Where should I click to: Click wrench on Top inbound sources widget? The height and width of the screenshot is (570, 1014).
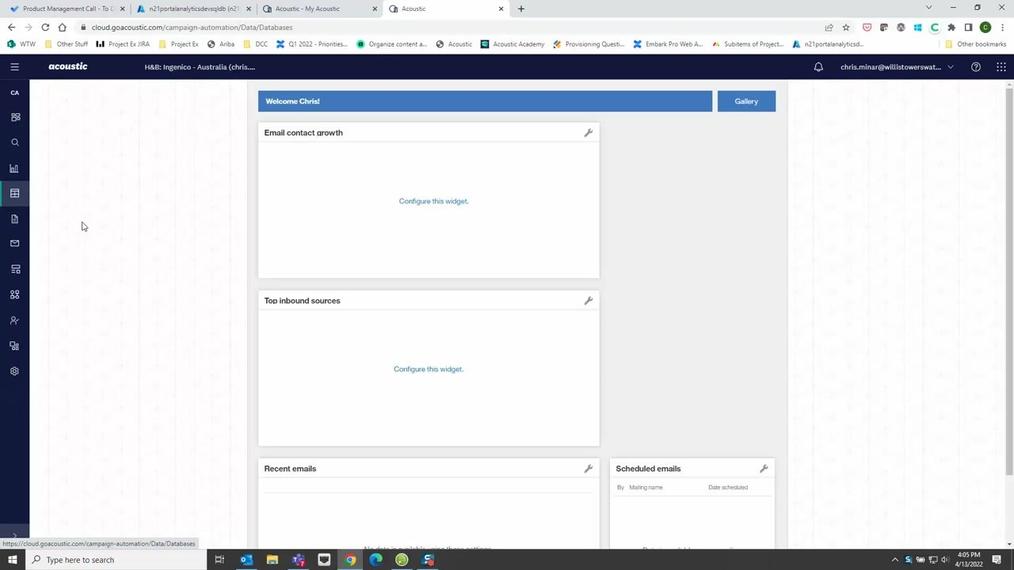(588, 301)
